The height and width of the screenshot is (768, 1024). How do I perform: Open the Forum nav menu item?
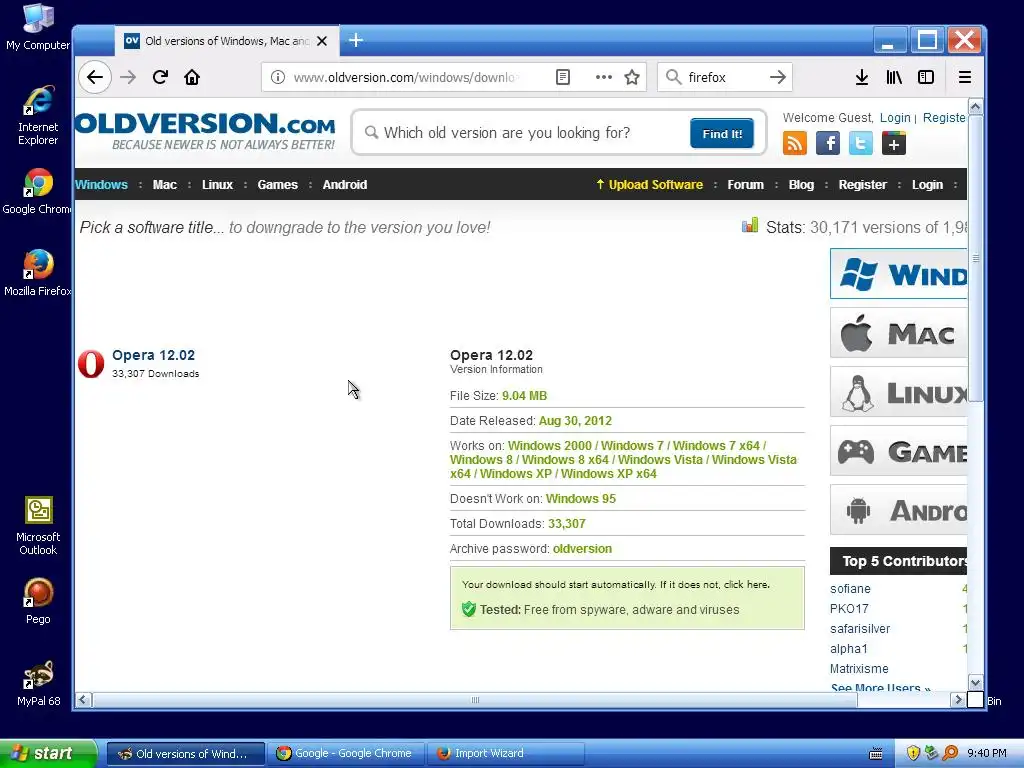[746, 185]
